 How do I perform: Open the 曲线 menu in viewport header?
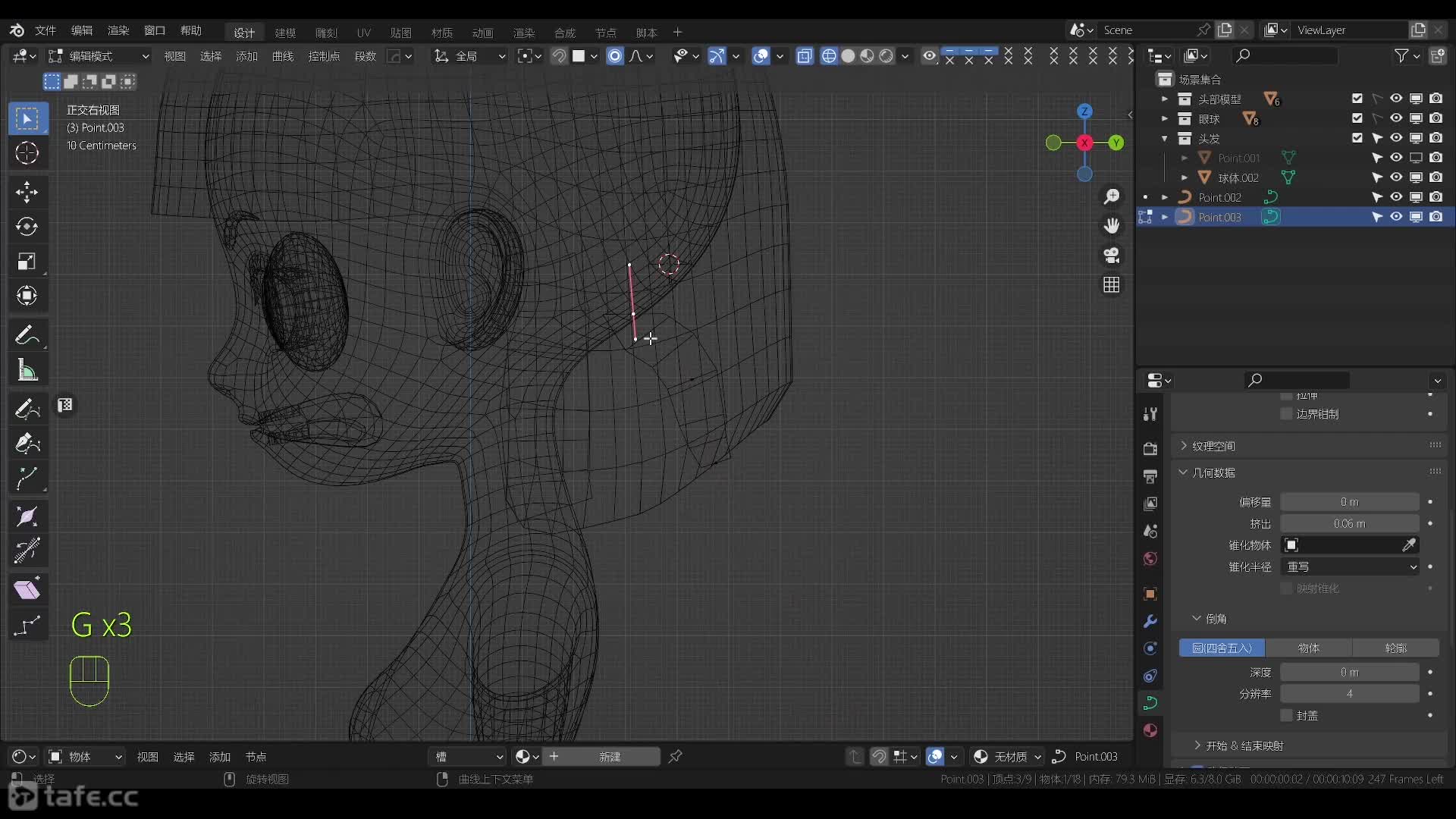(283, 56)
